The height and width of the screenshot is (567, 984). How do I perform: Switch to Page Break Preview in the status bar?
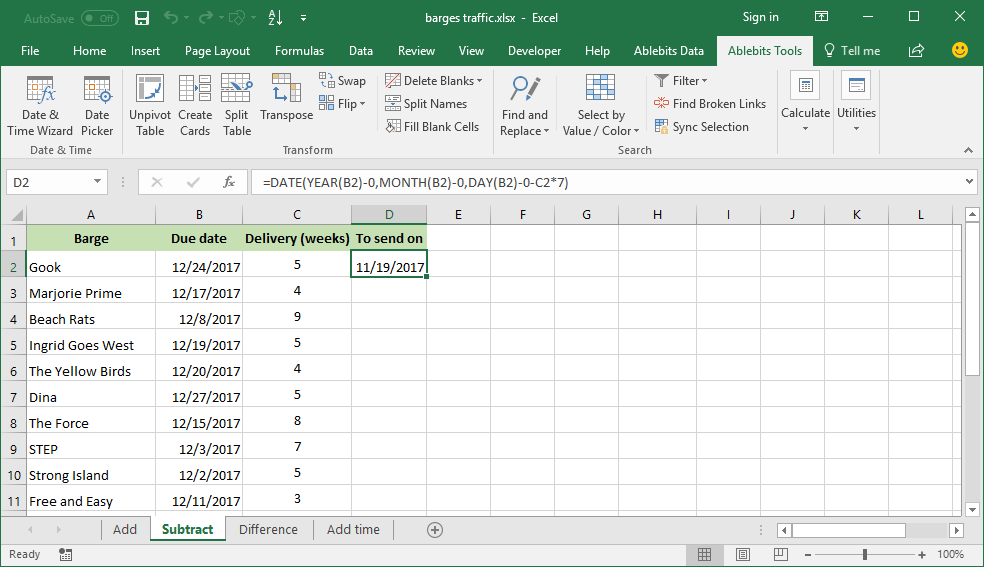pyautogui.click(x=781, y=554)
